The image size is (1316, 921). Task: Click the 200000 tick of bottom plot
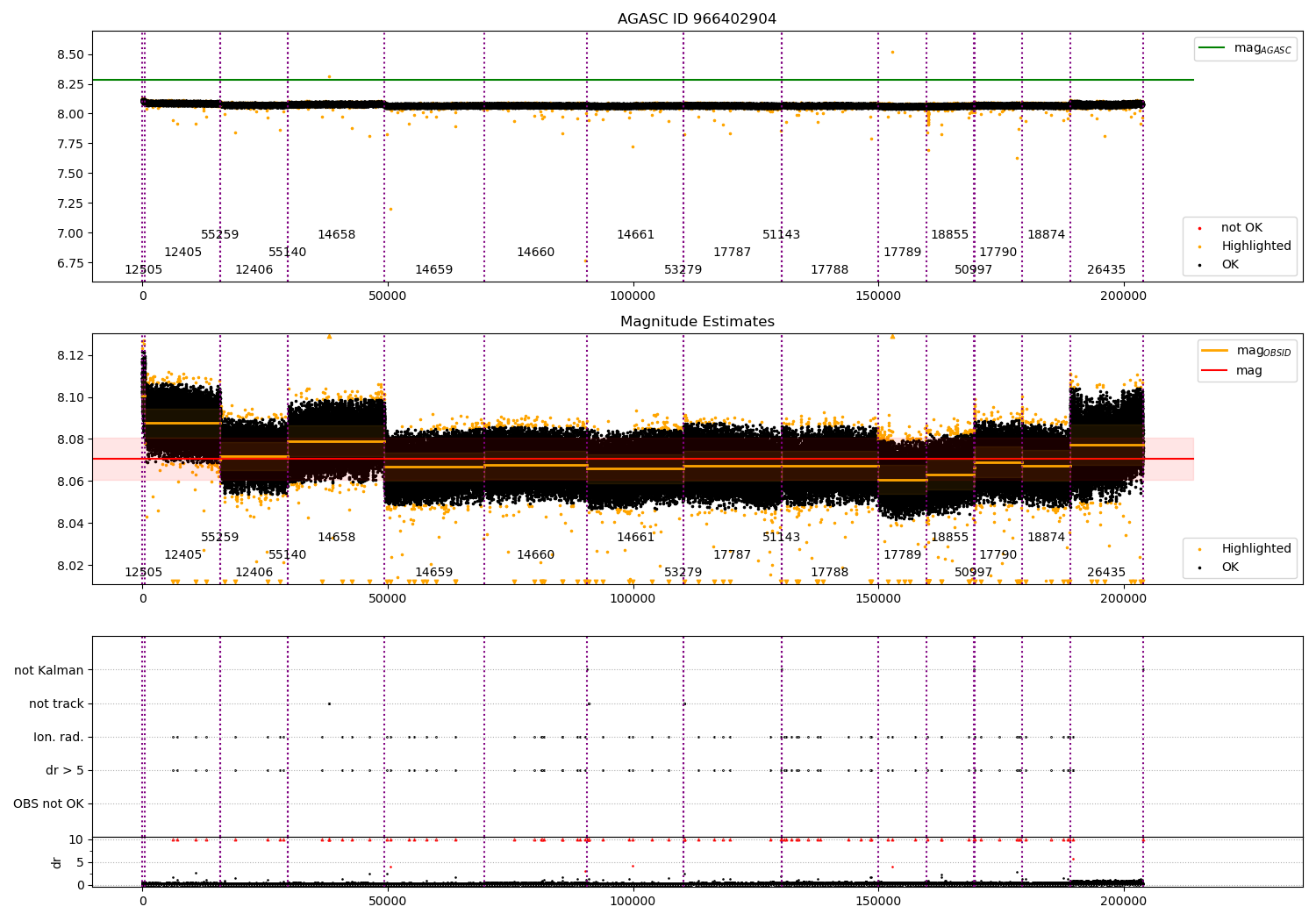click(1122, 901)
